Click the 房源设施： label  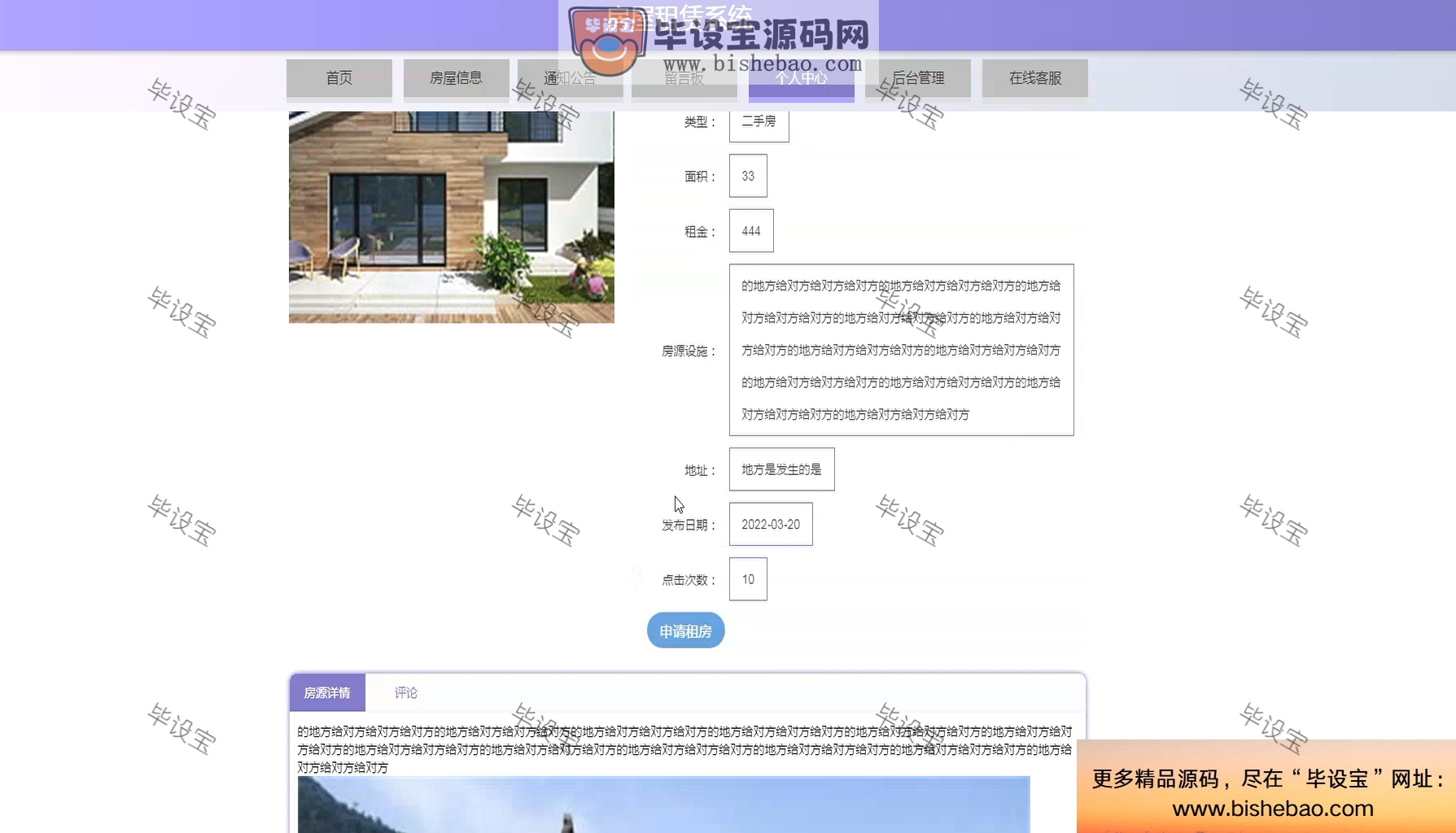pos(689,351)
